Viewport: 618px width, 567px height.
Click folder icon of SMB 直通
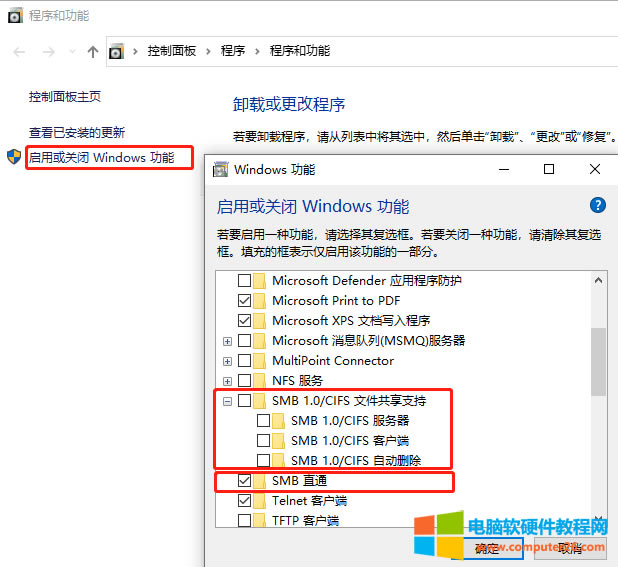click(259, 481)
